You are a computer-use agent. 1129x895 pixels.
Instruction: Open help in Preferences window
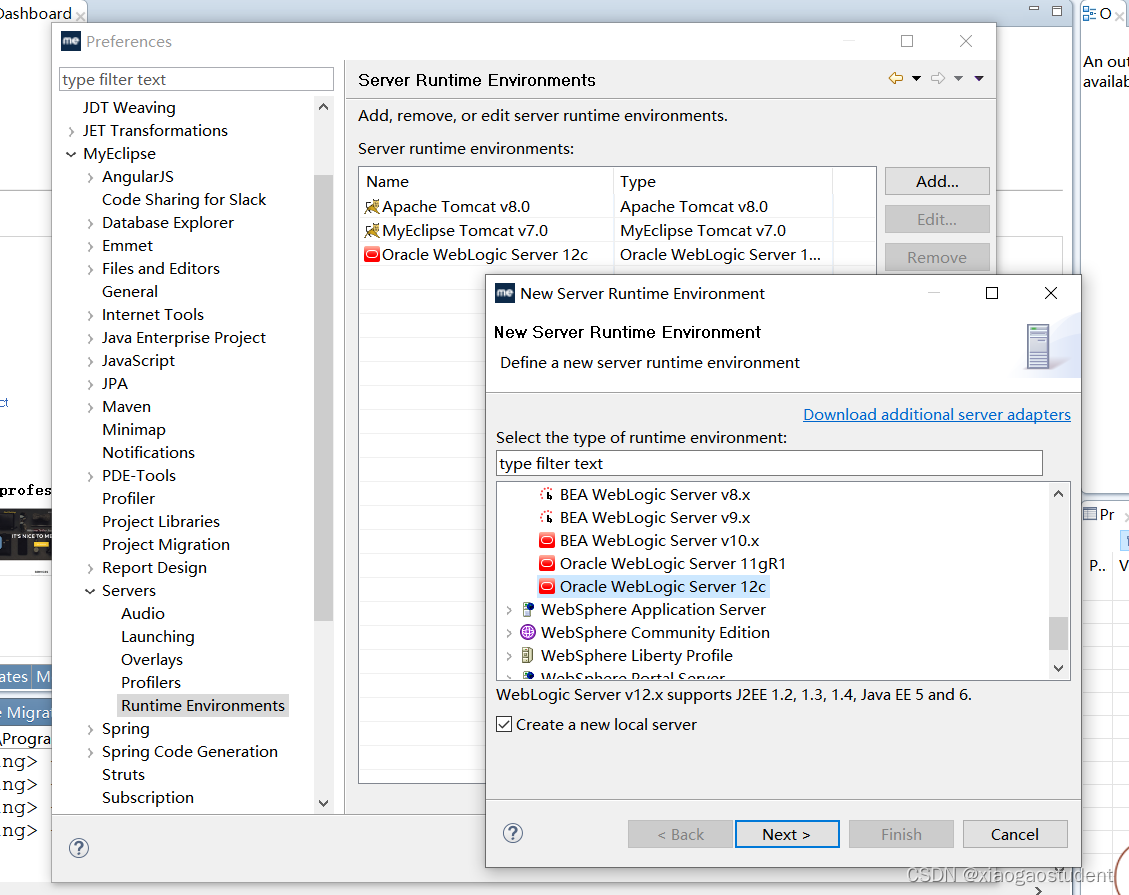[78, 847]
